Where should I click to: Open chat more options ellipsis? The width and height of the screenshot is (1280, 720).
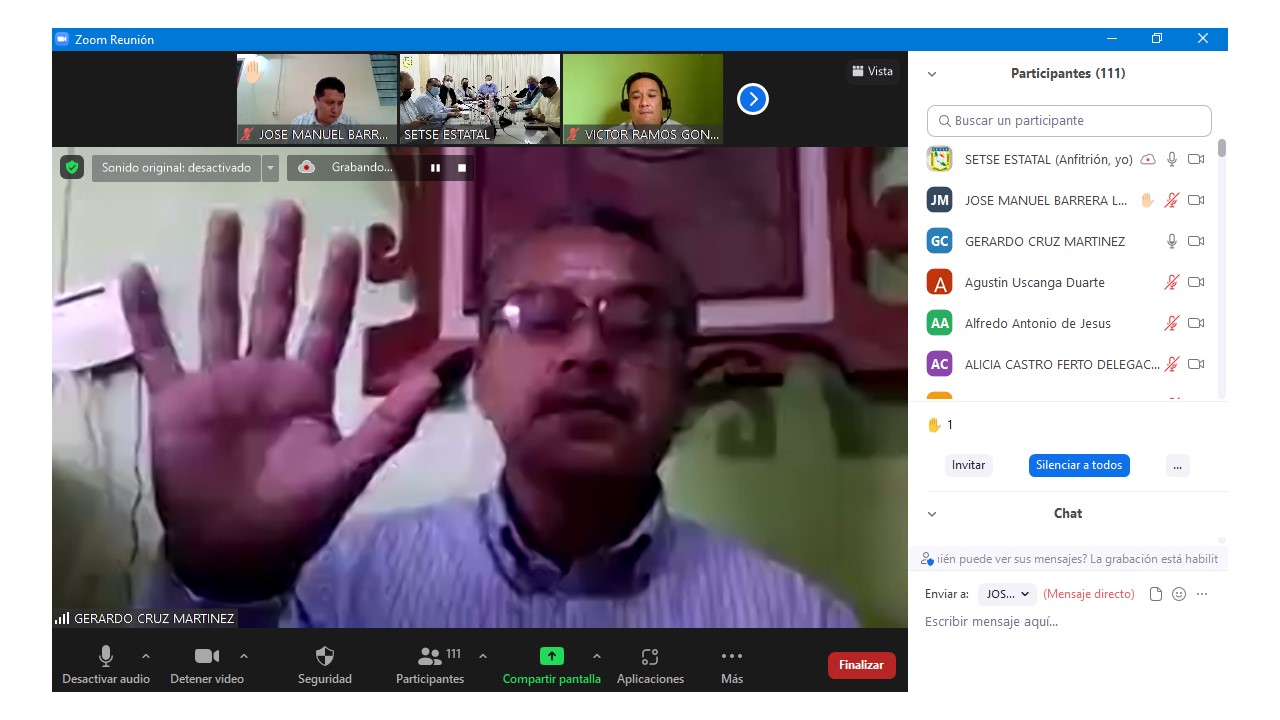coord(1202,594)
